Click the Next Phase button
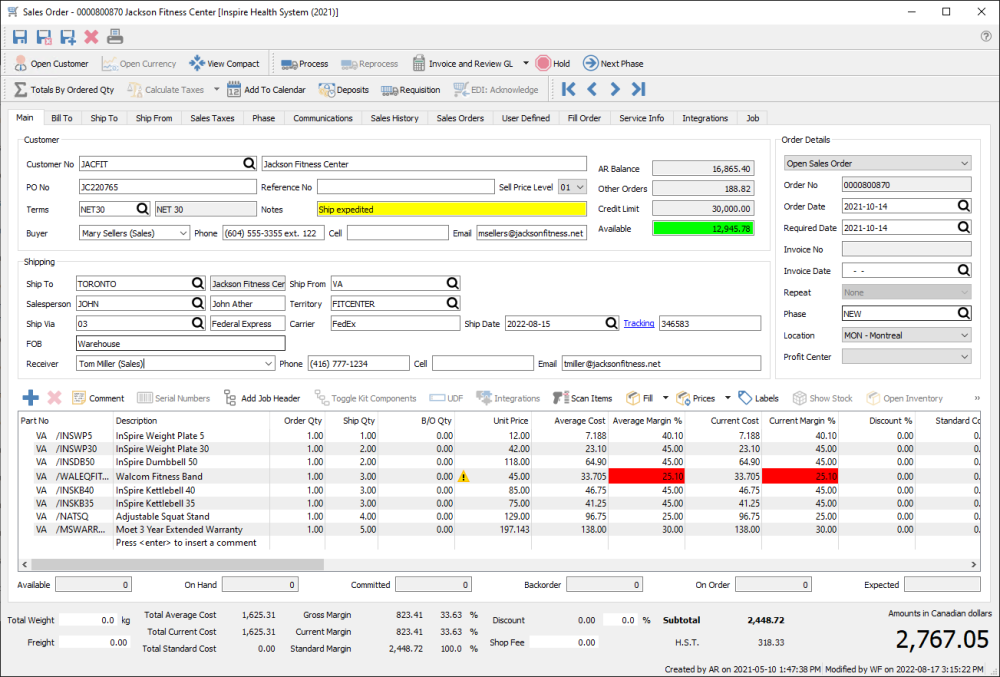1000x677 pixels. [613, 64]
